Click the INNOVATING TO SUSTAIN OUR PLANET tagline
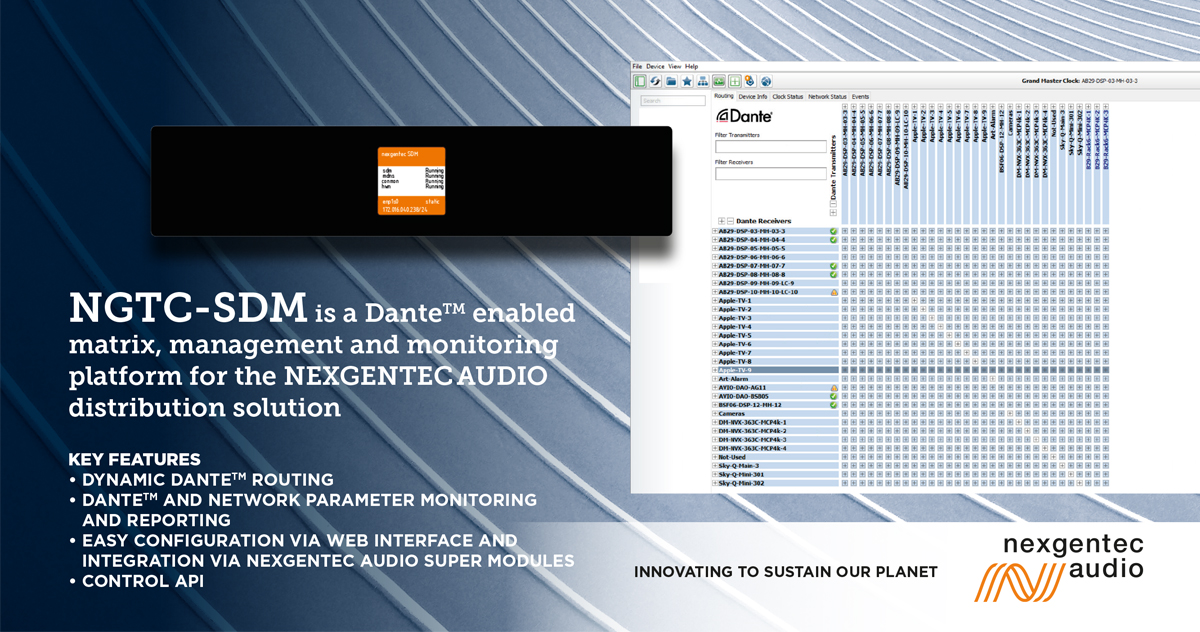 point(786,572)
